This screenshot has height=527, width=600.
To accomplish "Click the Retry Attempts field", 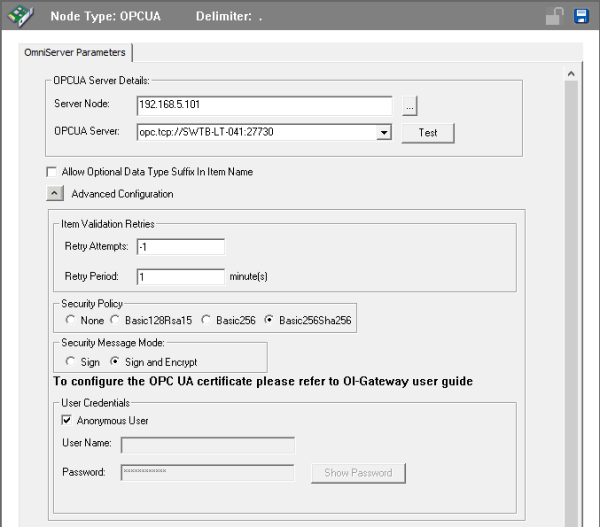I will (x=181, y=247).
